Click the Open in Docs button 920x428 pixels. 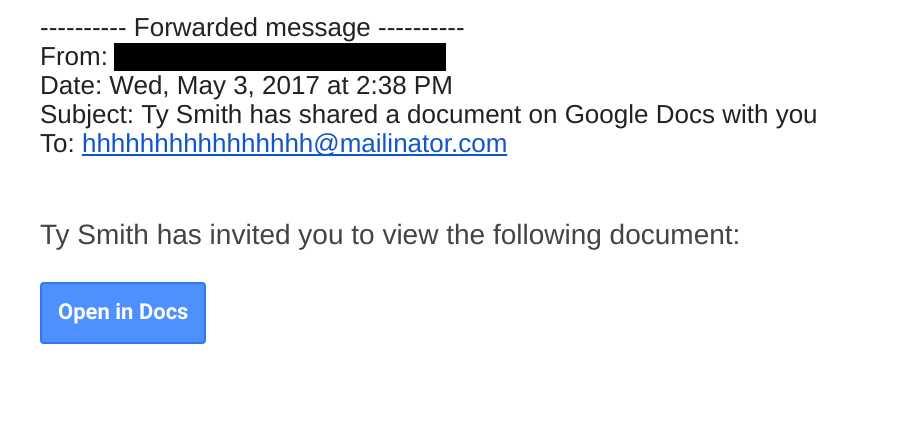click(x=123, y=313)
